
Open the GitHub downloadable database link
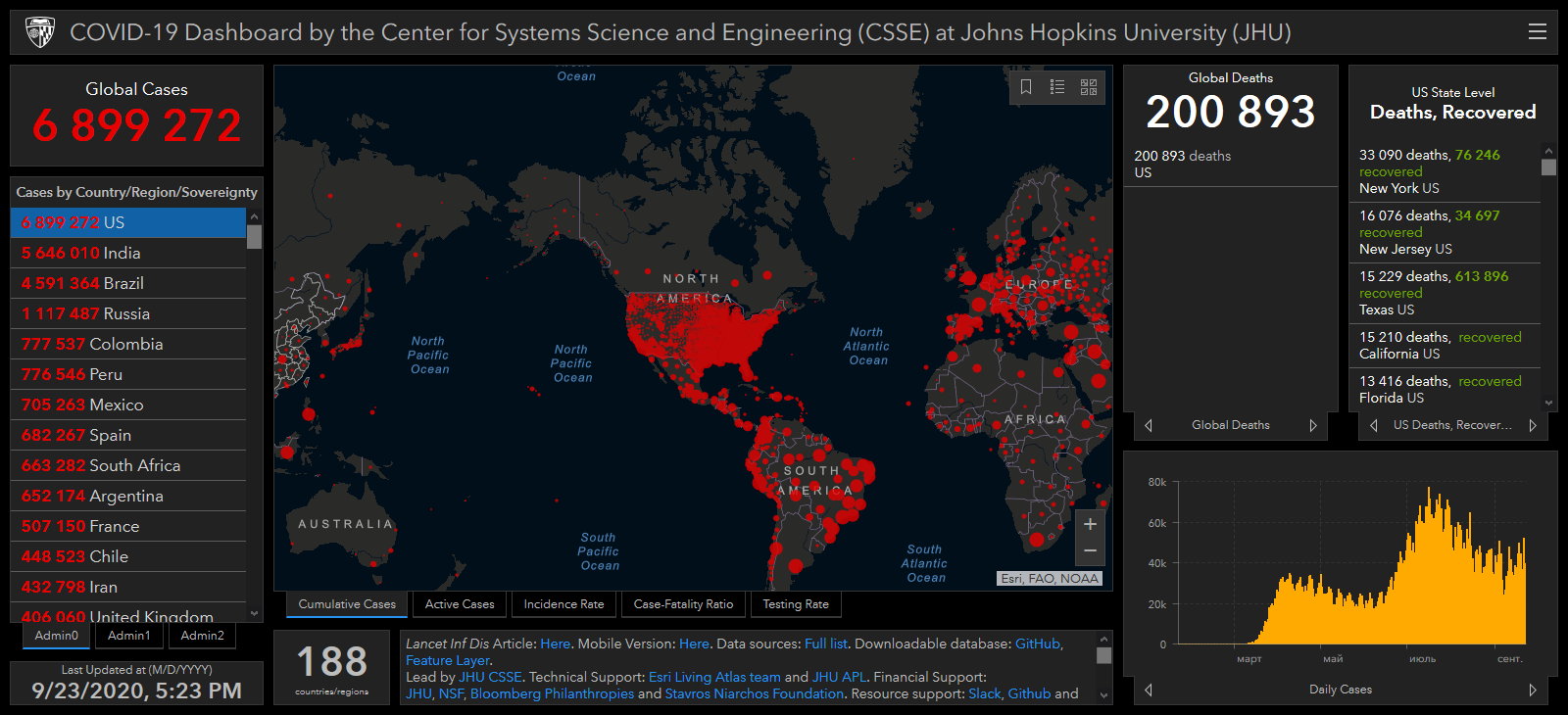pos(1038,643)
